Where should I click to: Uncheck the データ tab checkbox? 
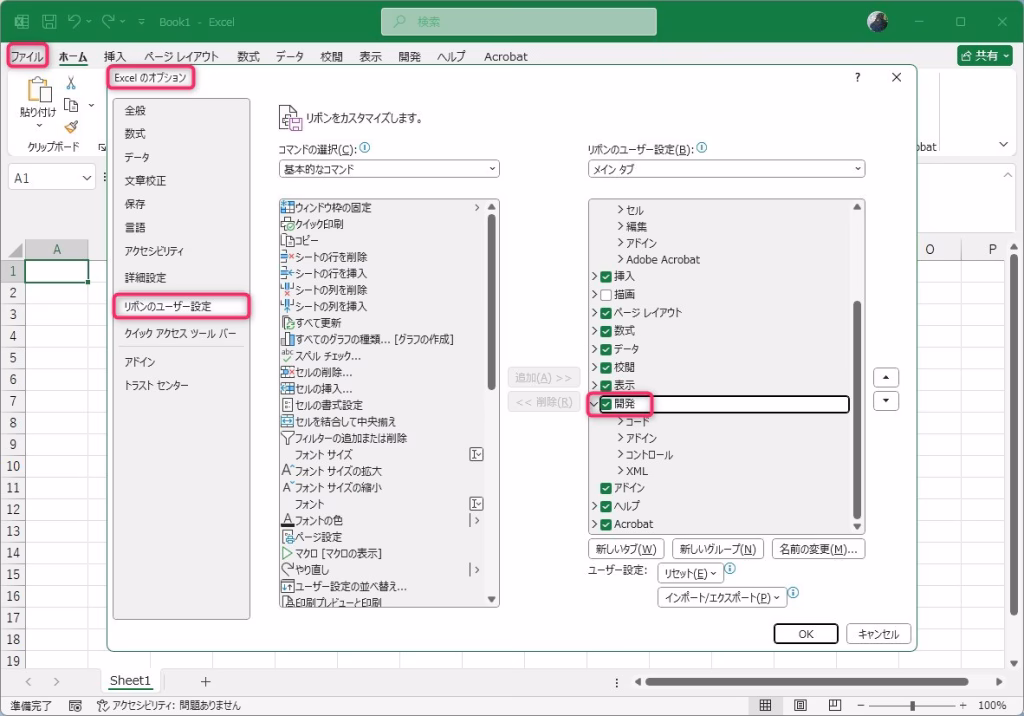tap(606, 350)
